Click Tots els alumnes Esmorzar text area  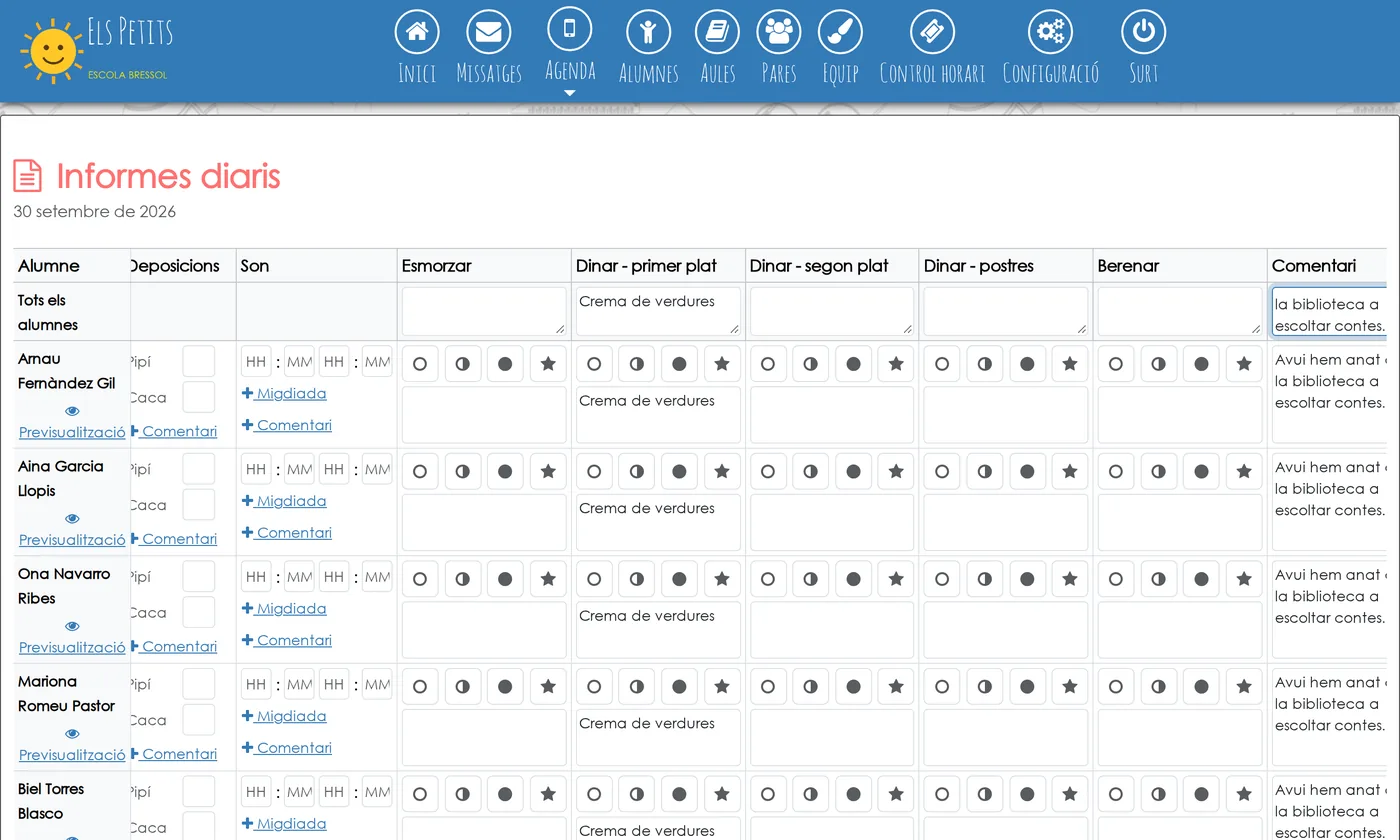484,311
